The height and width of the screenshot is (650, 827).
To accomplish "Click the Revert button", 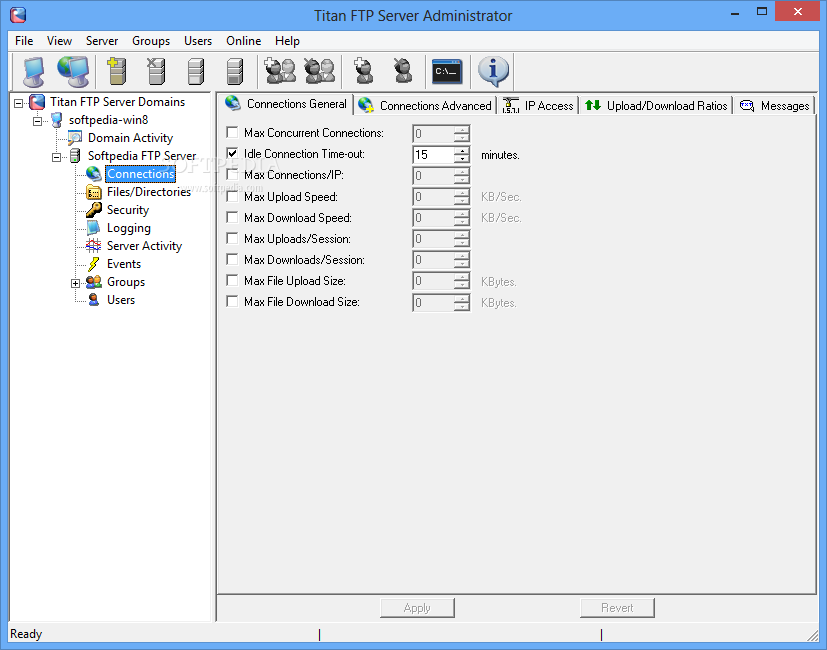I will [617, 608].
